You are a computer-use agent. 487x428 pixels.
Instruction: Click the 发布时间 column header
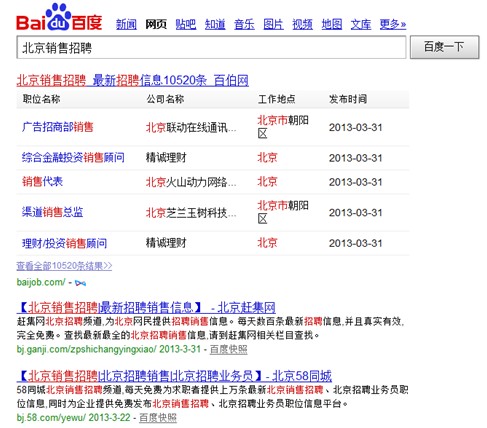tap(348, 99)
